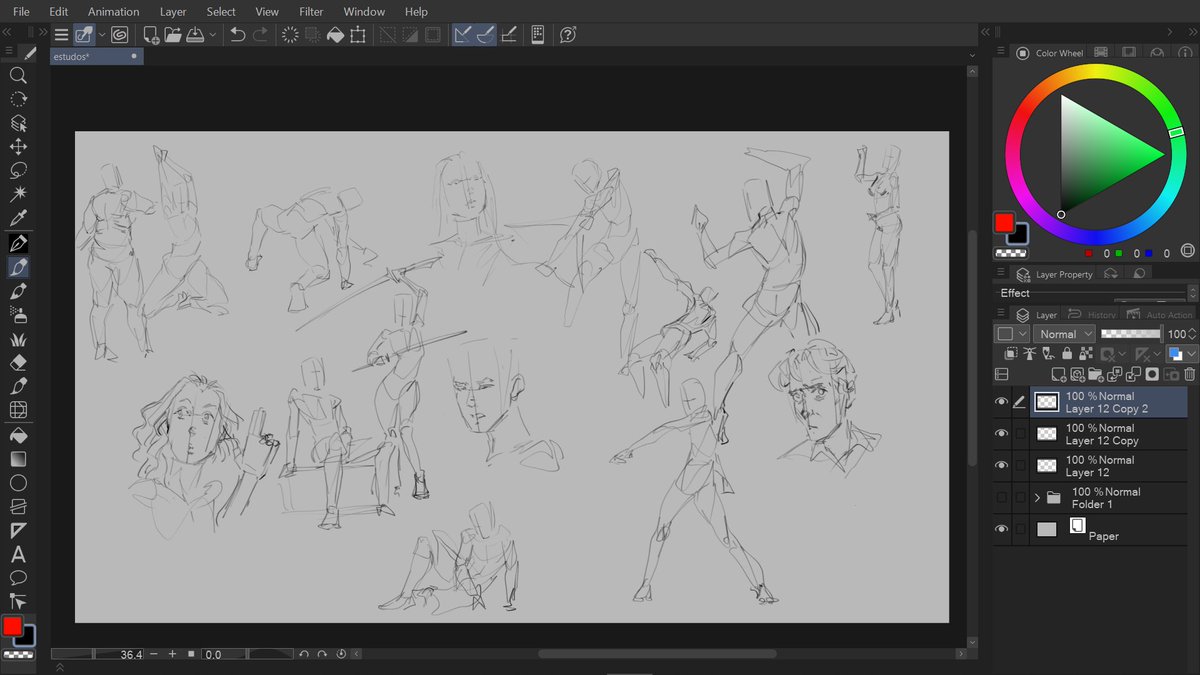Select the Operation object selection tool
This screenshot has height=675, width=1200.
18,123
